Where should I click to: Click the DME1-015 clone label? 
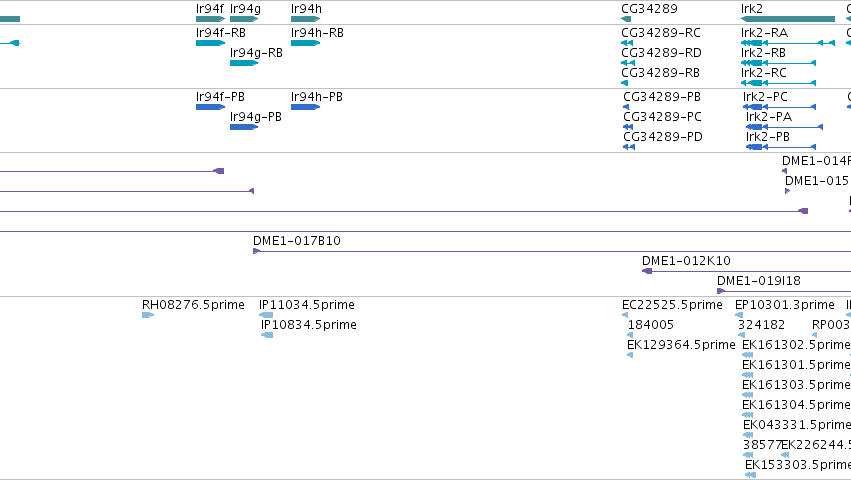coord(817,181)
